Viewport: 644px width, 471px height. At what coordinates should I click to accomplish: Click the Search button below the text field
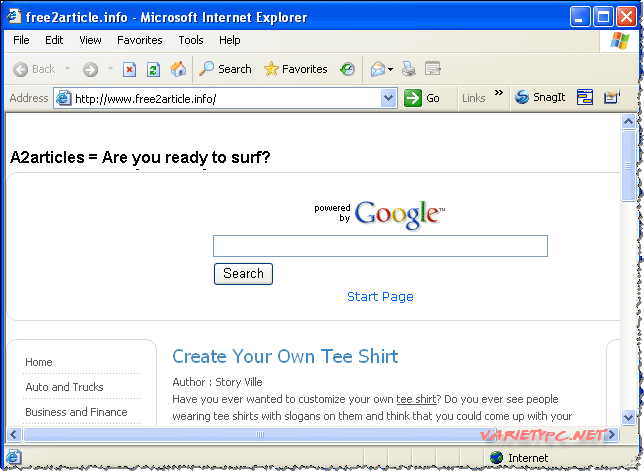[x=243, y=274]
